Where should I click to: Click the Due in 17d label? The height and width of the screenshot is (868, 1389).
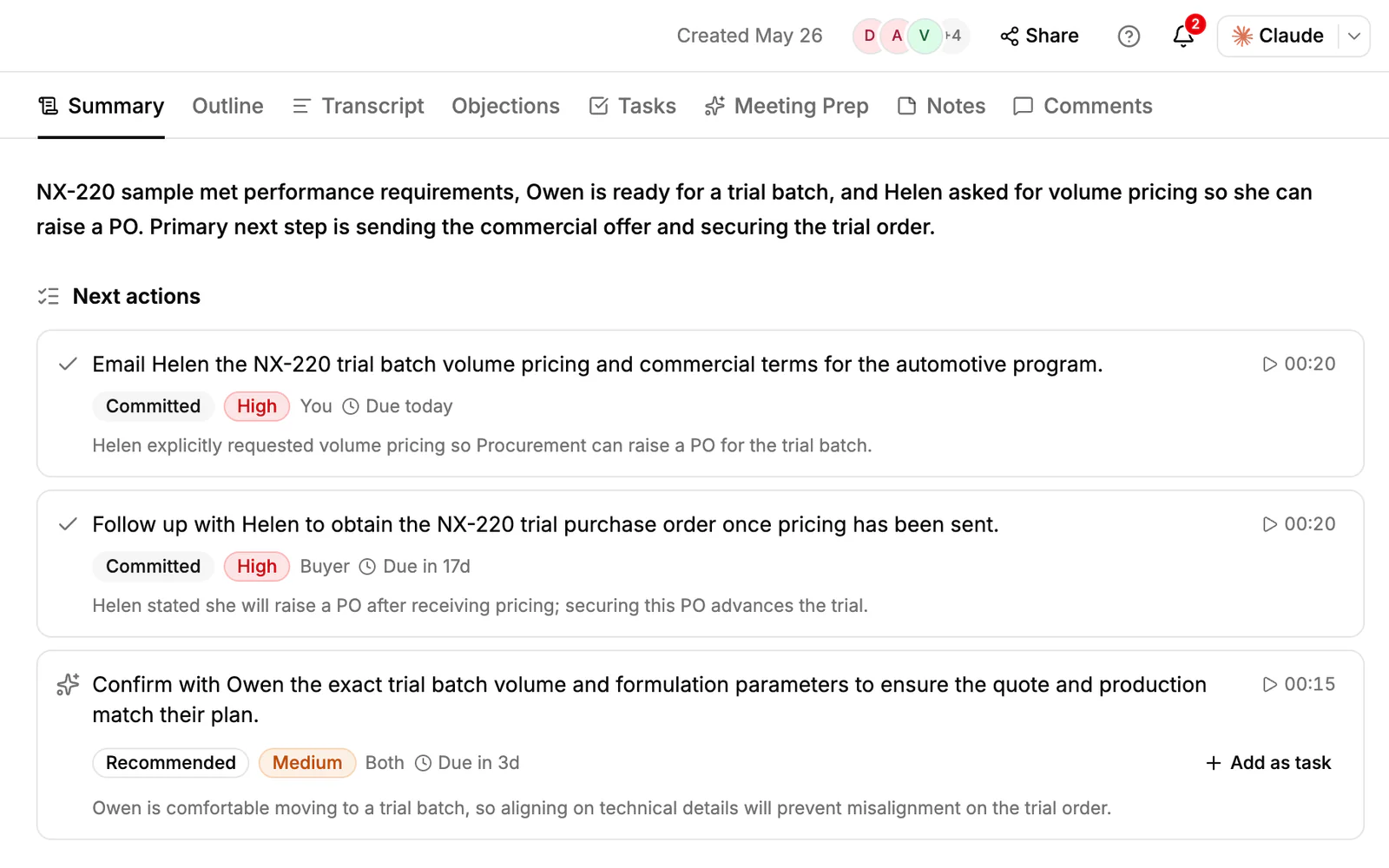click(415, 567)
